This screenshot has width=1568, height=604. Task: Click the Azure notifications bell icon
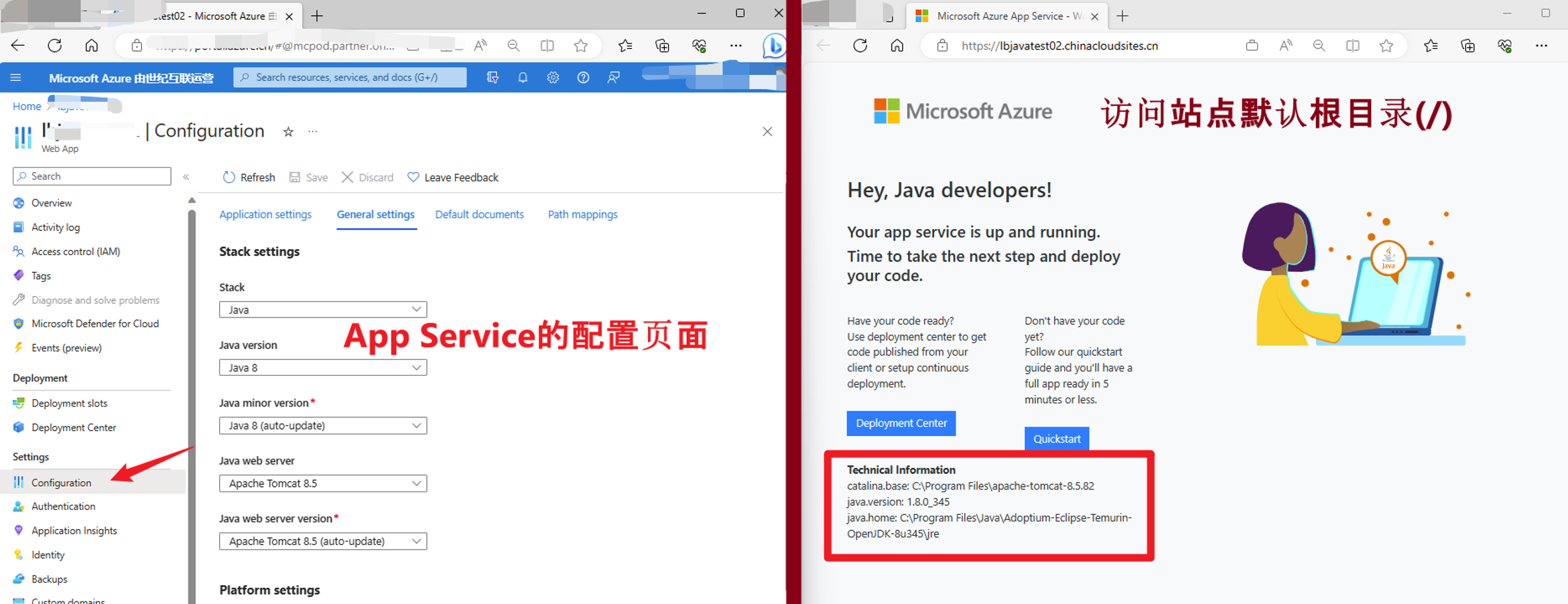[x=523, y=78]
